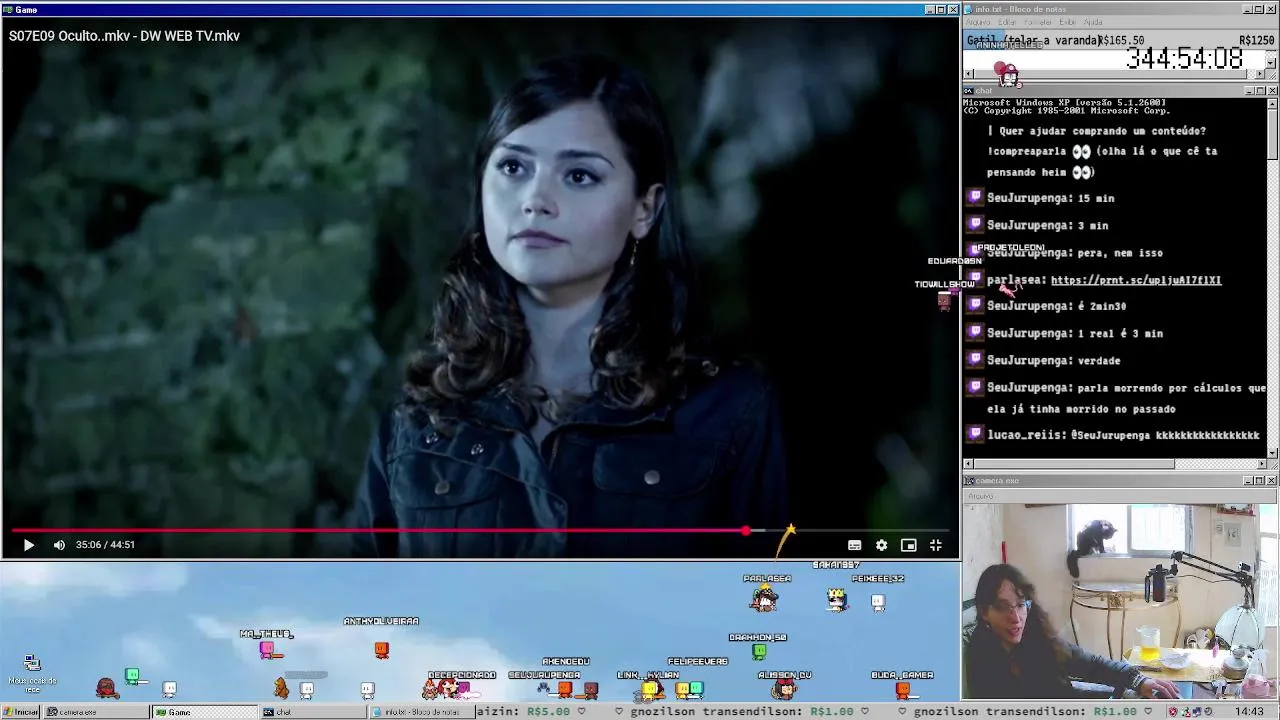
Task: Open the Ajuda menu in Notepad
Action: [x=1093, y=22]
